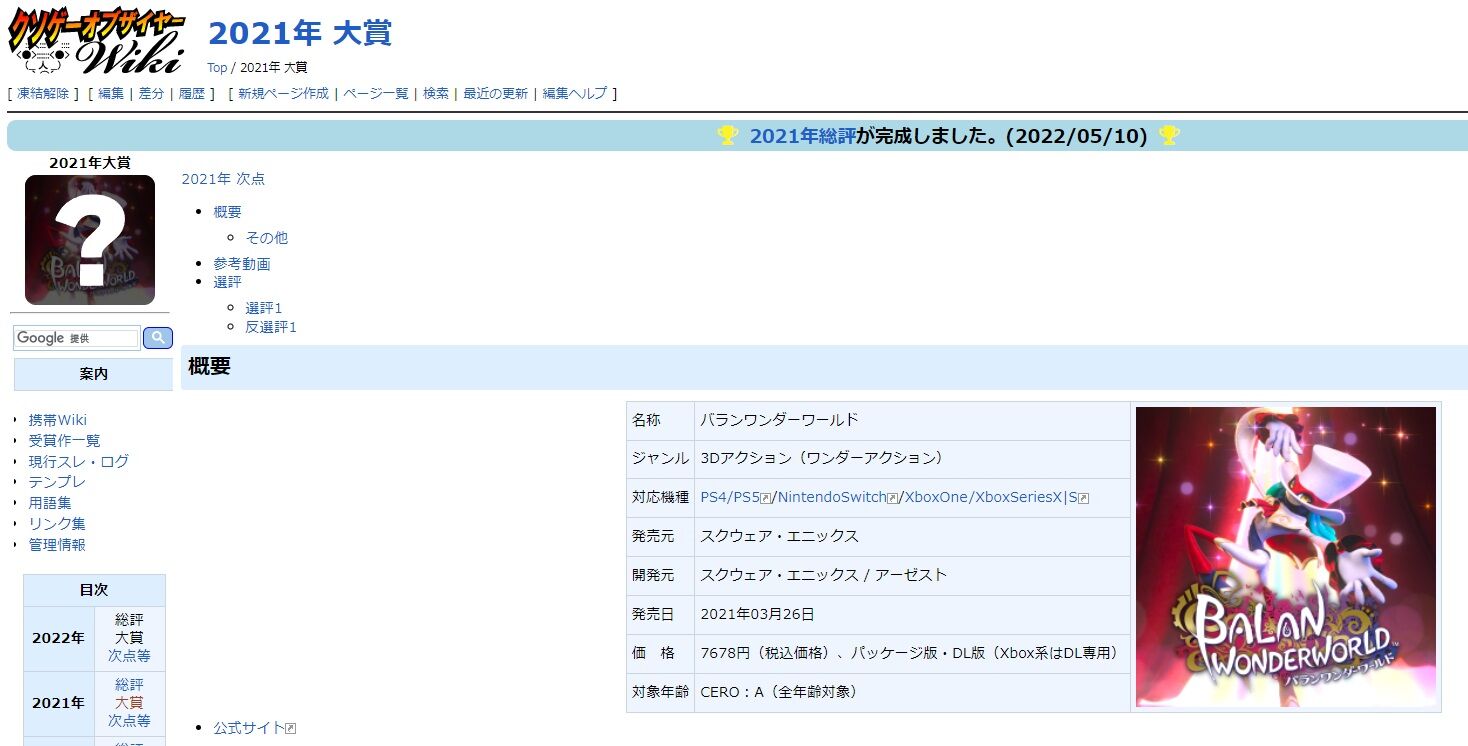1468x746 pixels.
Task: Open 現行スレ・ログ in the sidebar
Action: [78, 462]
